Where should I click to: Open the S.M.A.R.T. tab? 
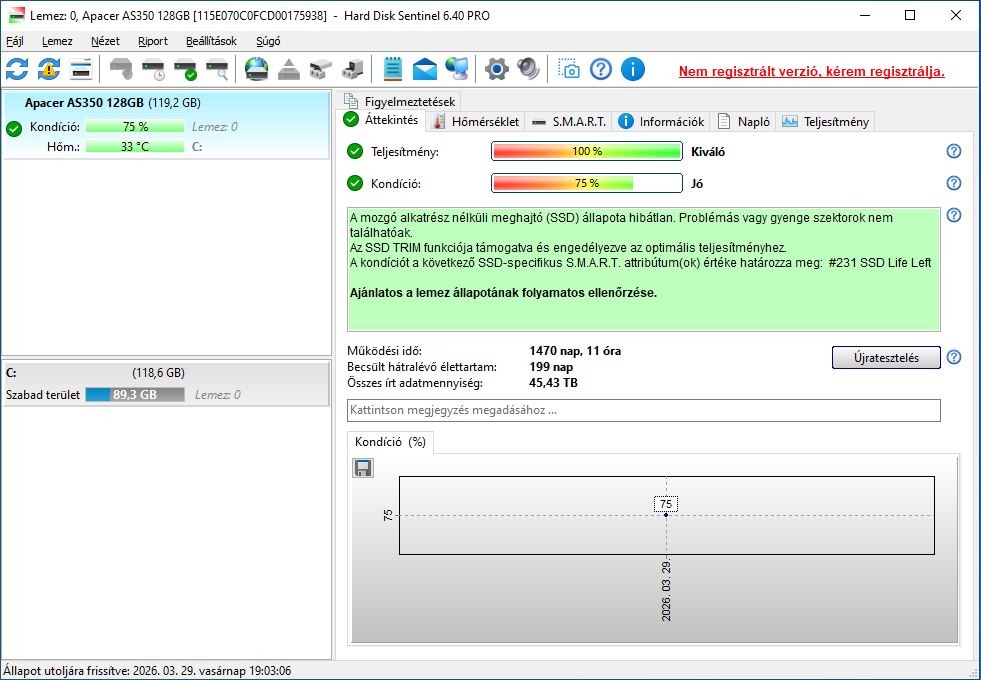569,122
